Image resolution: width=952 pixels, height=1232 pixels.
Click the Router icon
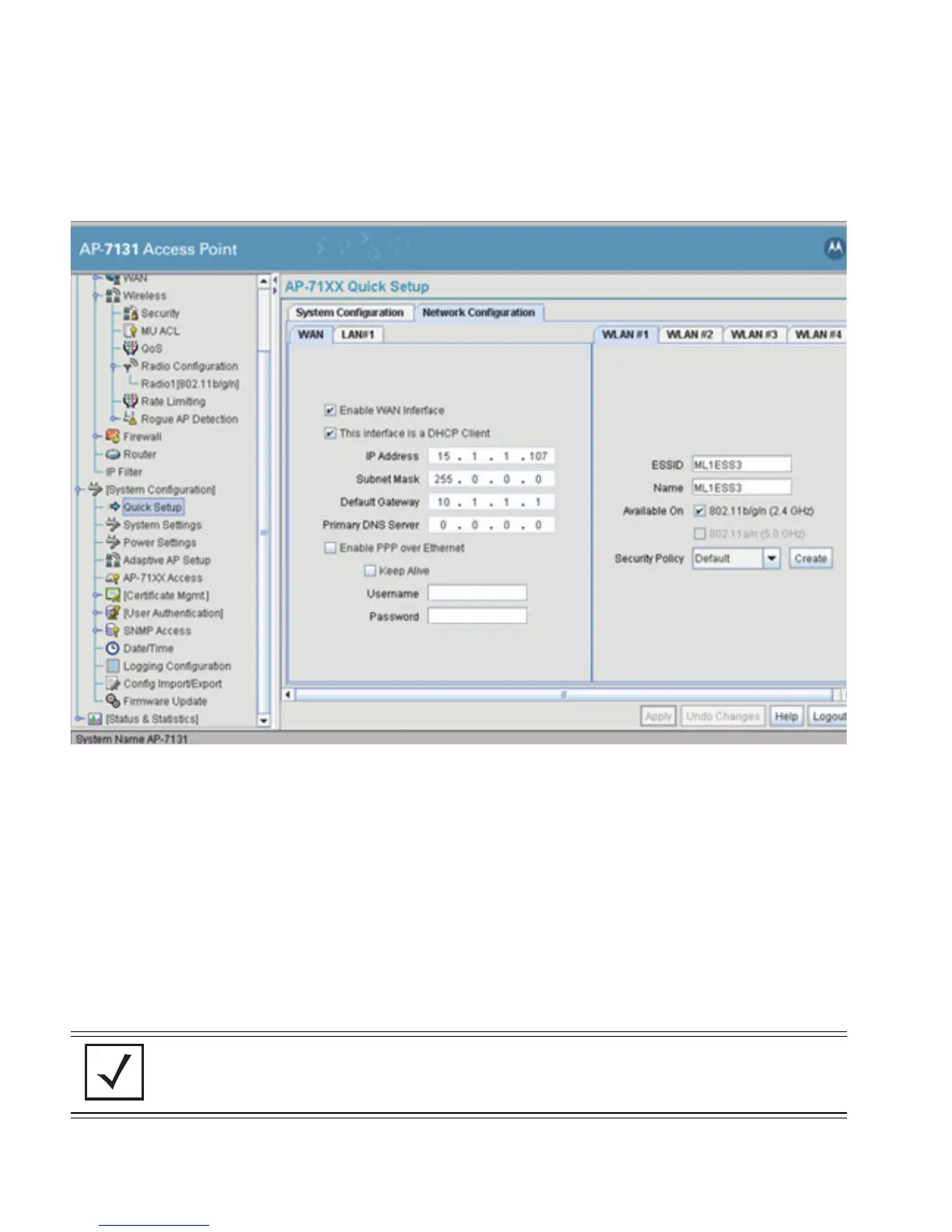[x=113, y=454]
